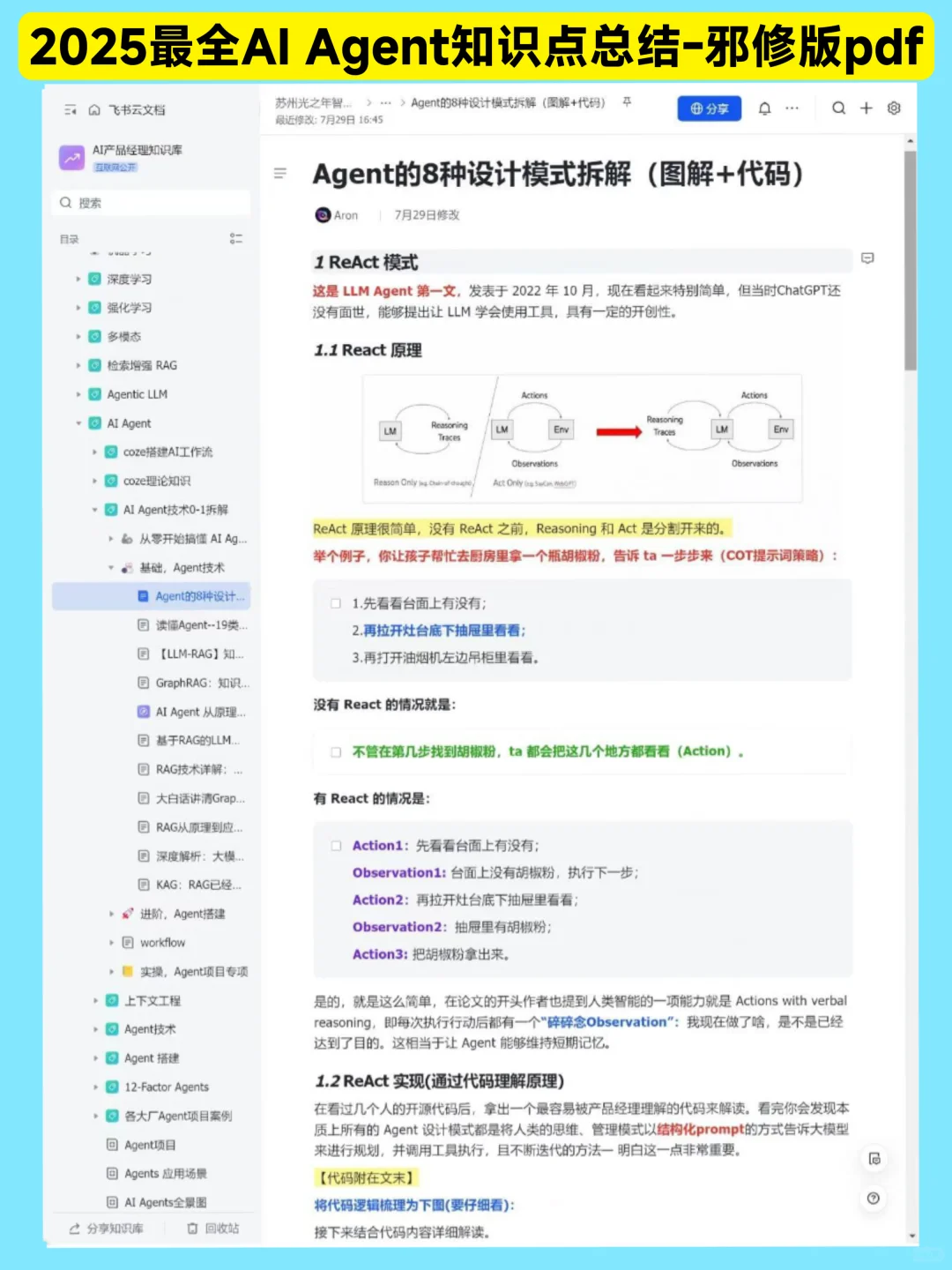Click the ReAct diagram image
This screenshot has width=952, height=1270.
tap(582, 437)
